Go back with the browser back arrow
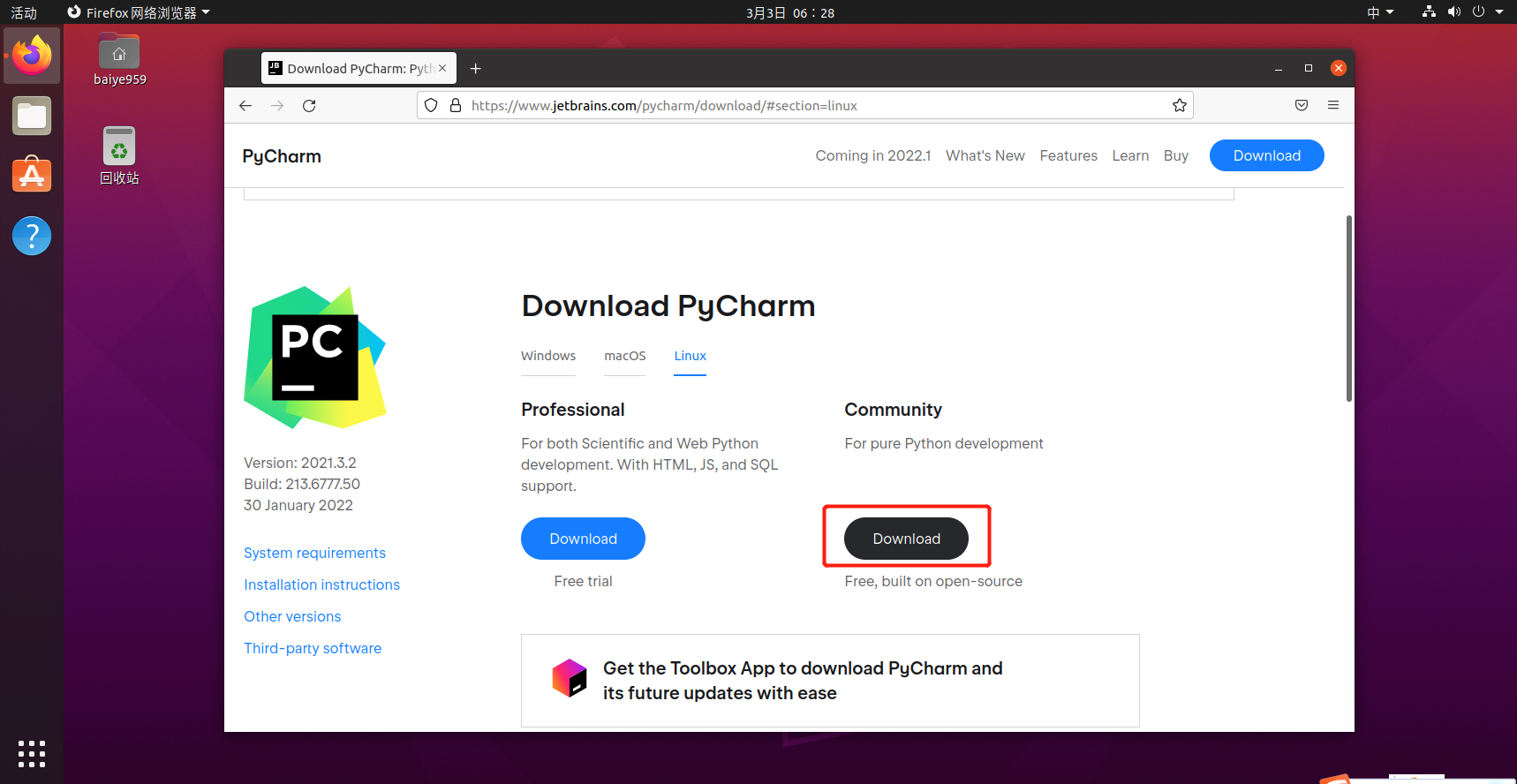Screen dimensions: 1517x784 tap(245, 106)
